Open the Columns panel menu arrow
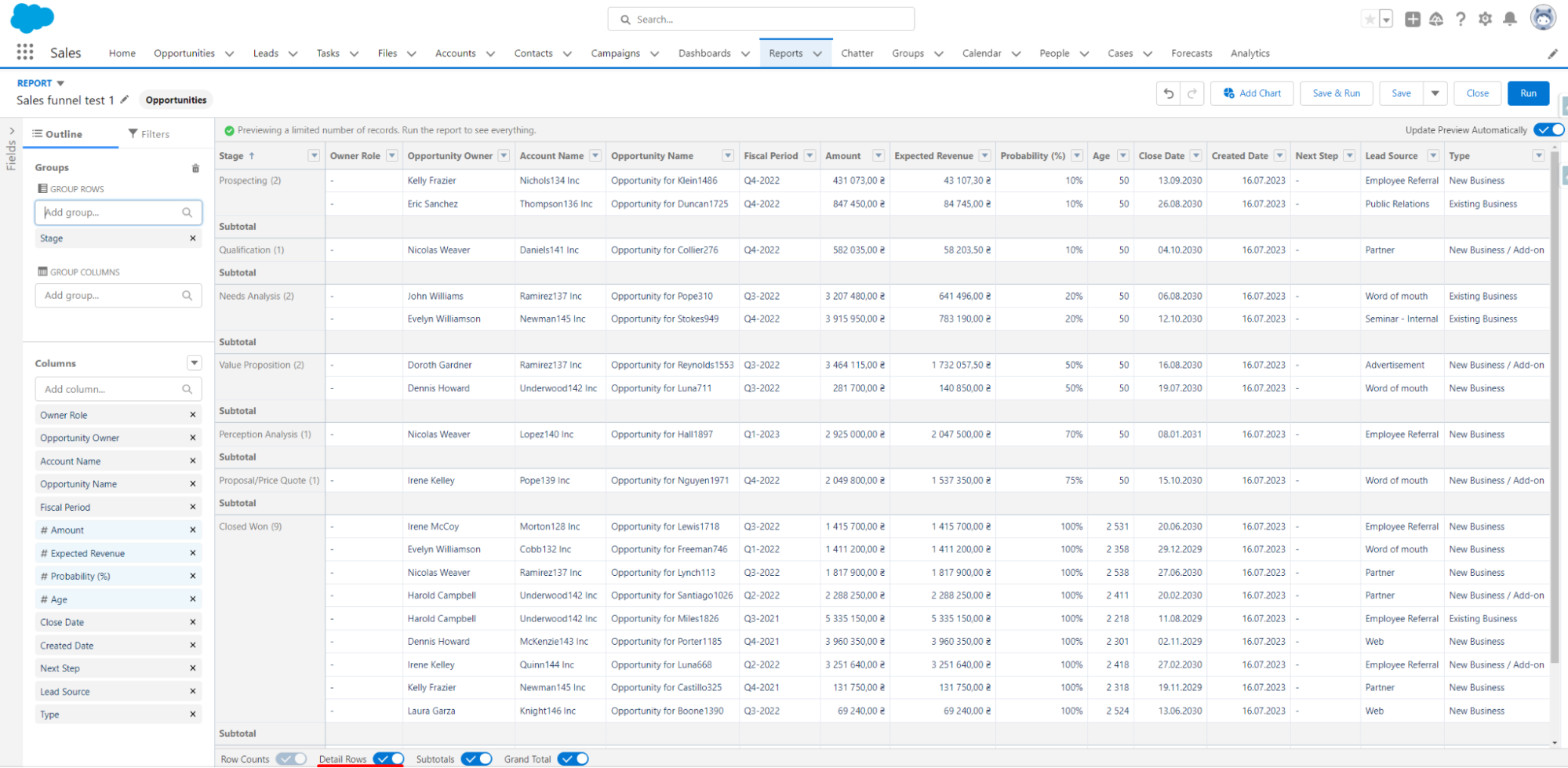This screenshot has width=1568, height=768. (x=194, y=362)
